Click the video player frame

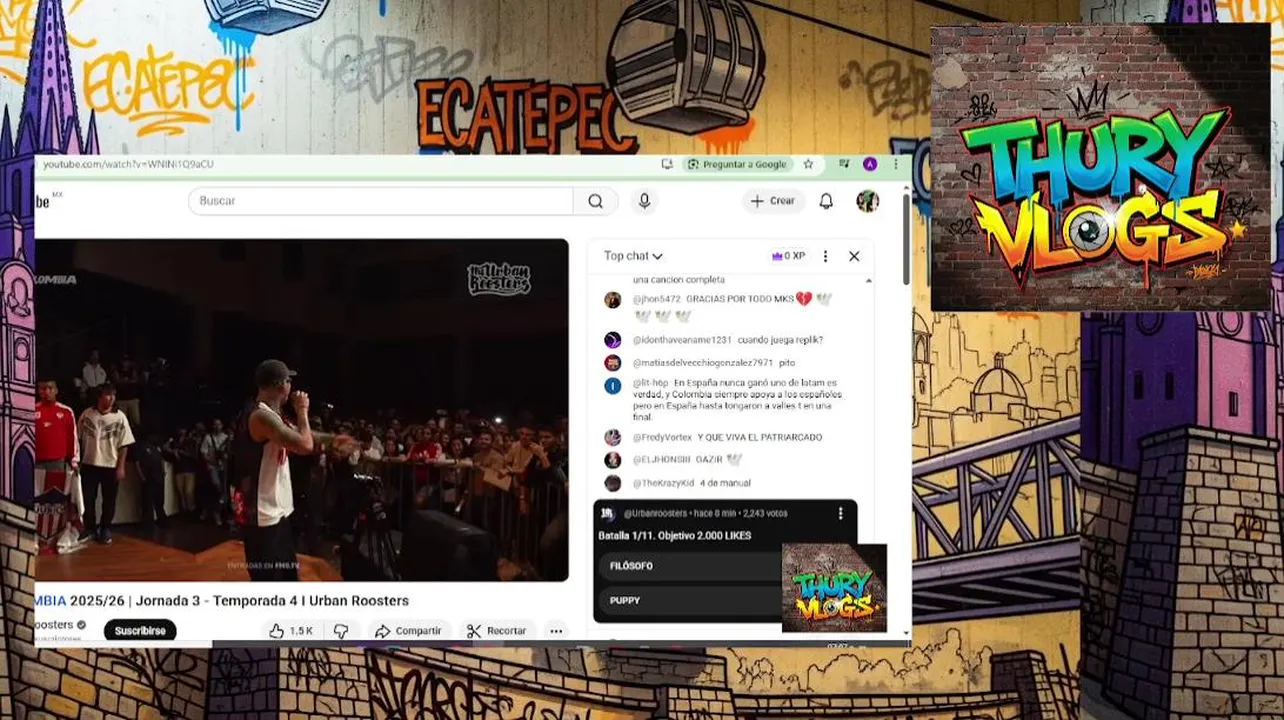(x=301, y=410)
